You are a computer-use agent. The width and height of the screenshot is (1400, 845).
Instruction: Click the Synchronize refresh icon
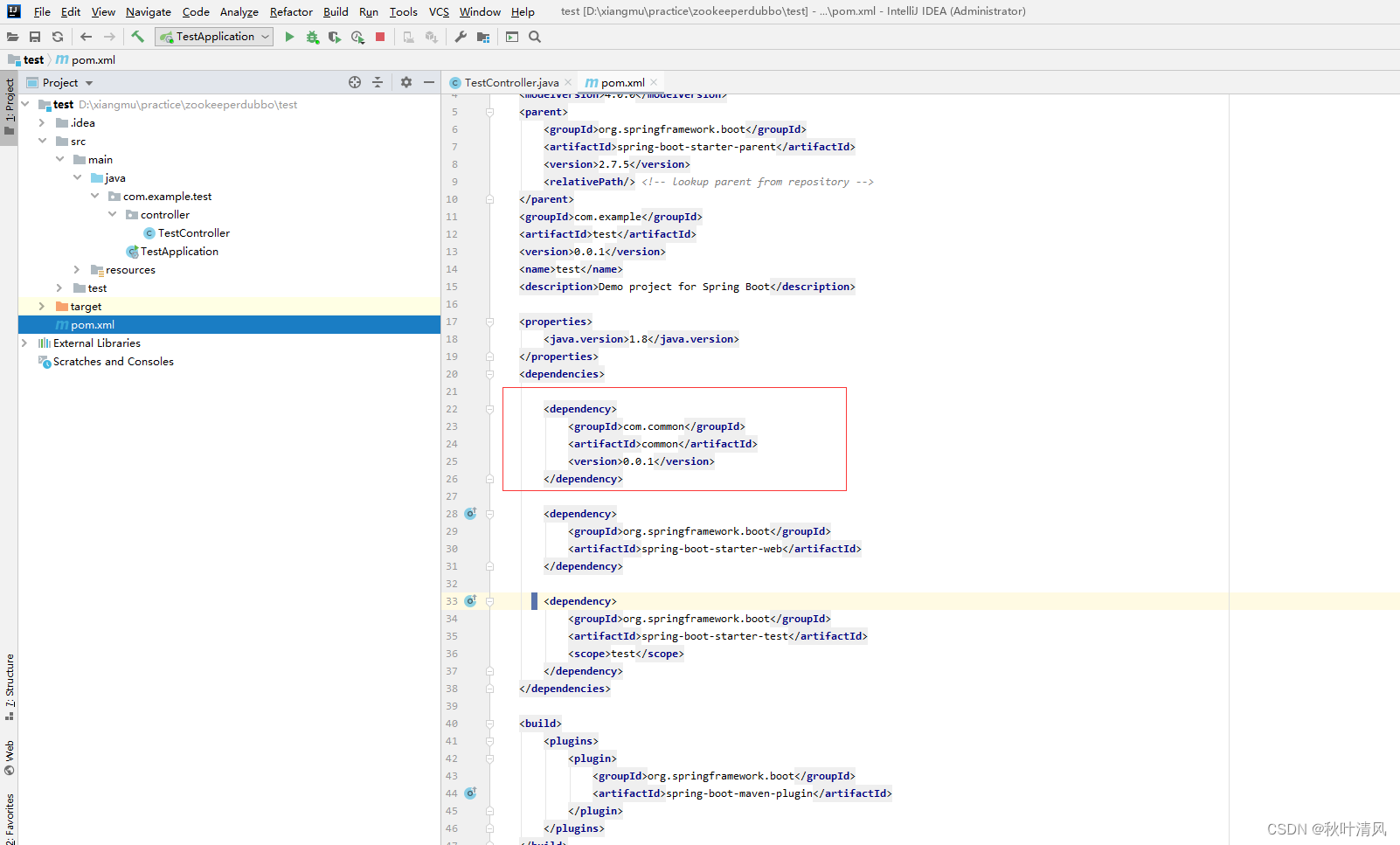click(x=58, y=37)
